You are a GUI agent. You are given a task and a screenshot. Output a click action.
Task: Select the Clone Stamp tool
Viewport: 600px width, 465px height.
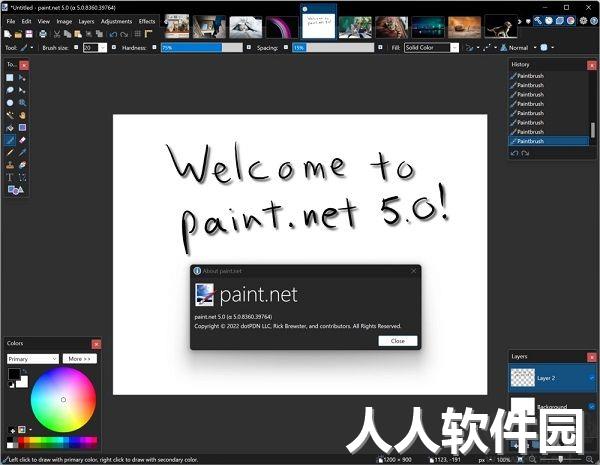pos(10,165)
